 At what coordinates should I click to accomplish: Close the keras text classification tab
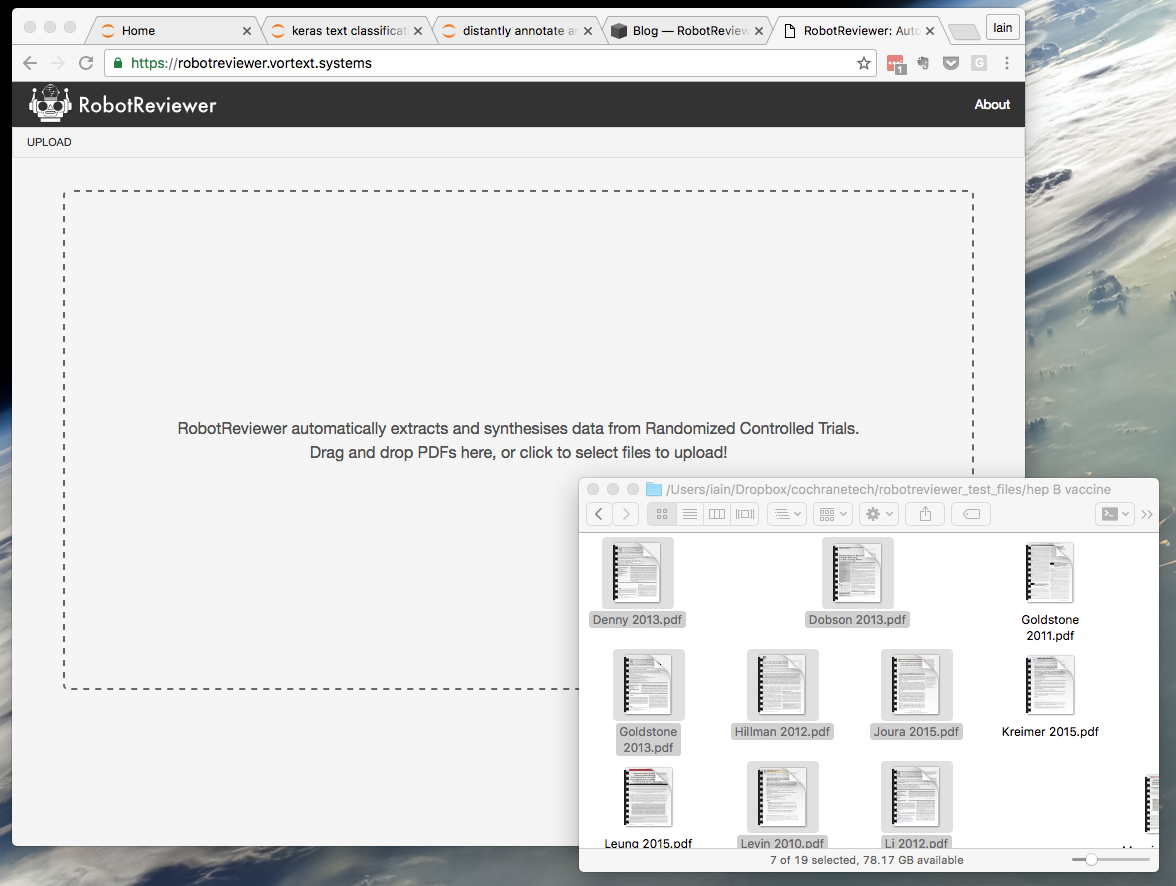pyautogui.click(x=418, y=31)
